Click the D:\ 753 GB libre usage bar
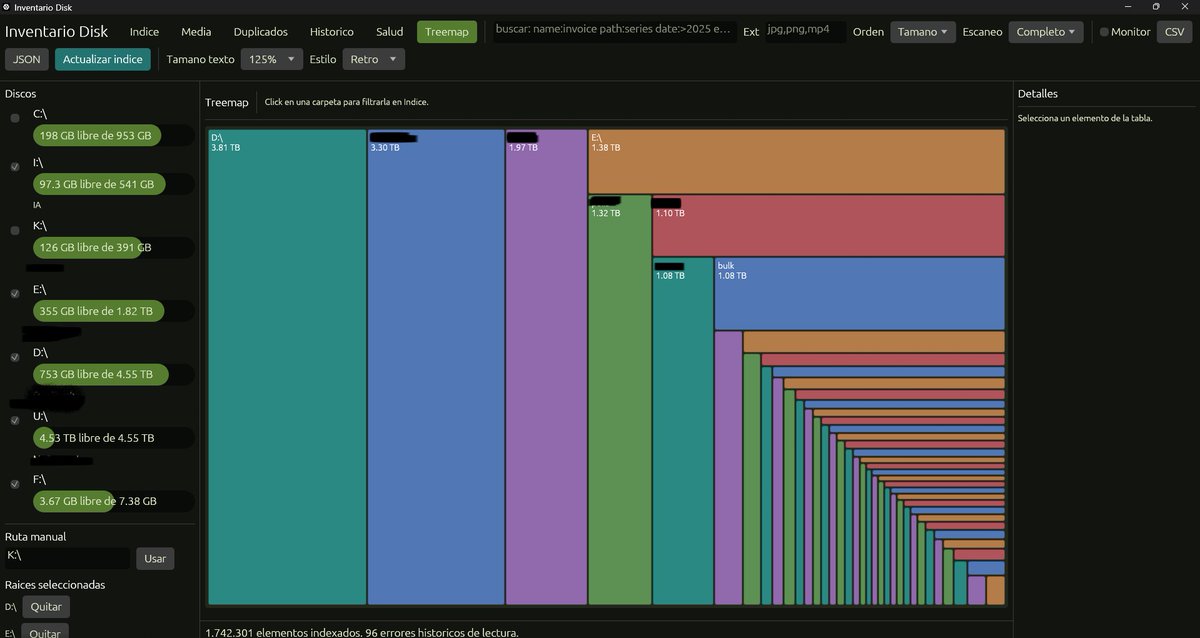 112,374
